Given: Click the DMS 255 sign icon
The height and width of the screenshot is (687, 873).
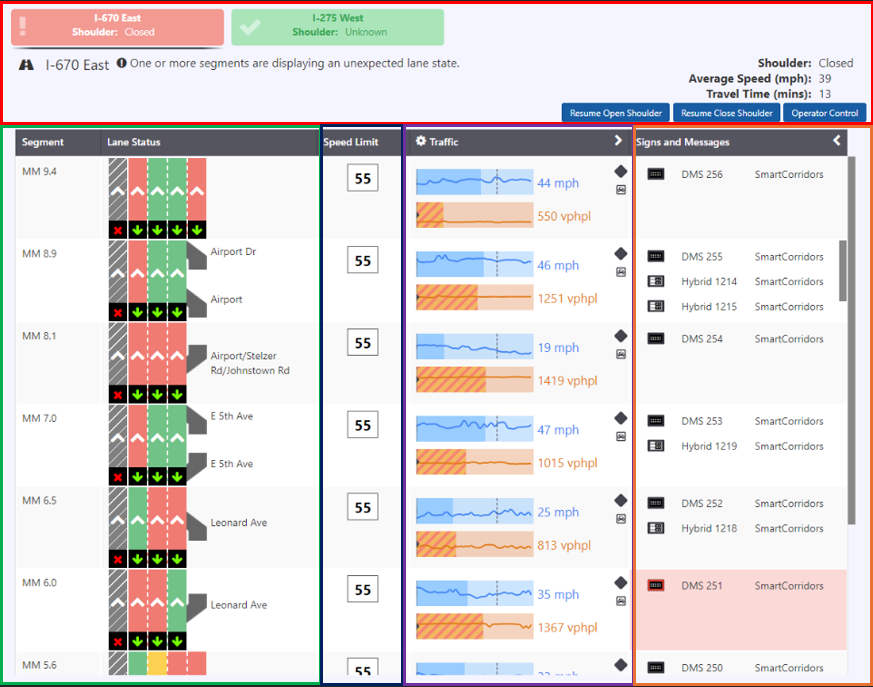Looking at the screenshot, I should click(x=656, y=257).
